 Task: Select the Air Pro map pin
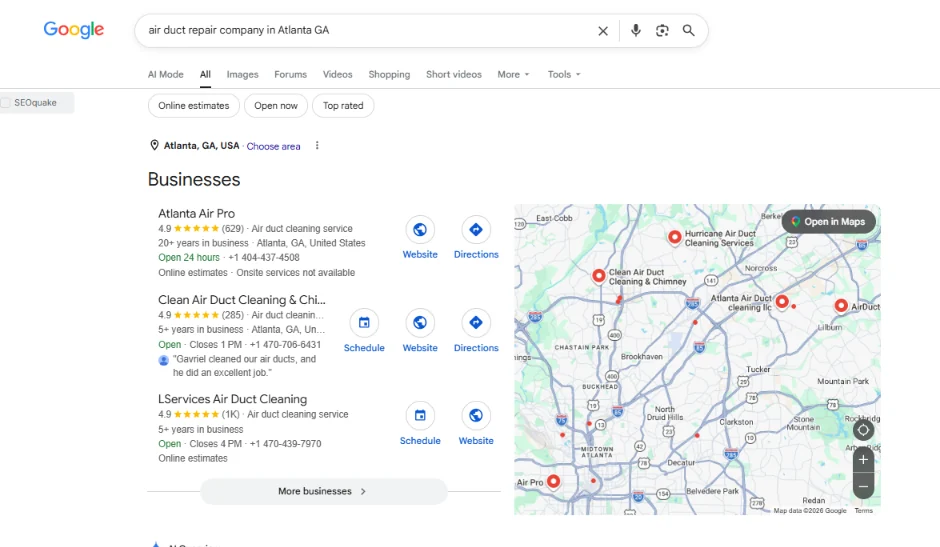(x=553, y=481)
